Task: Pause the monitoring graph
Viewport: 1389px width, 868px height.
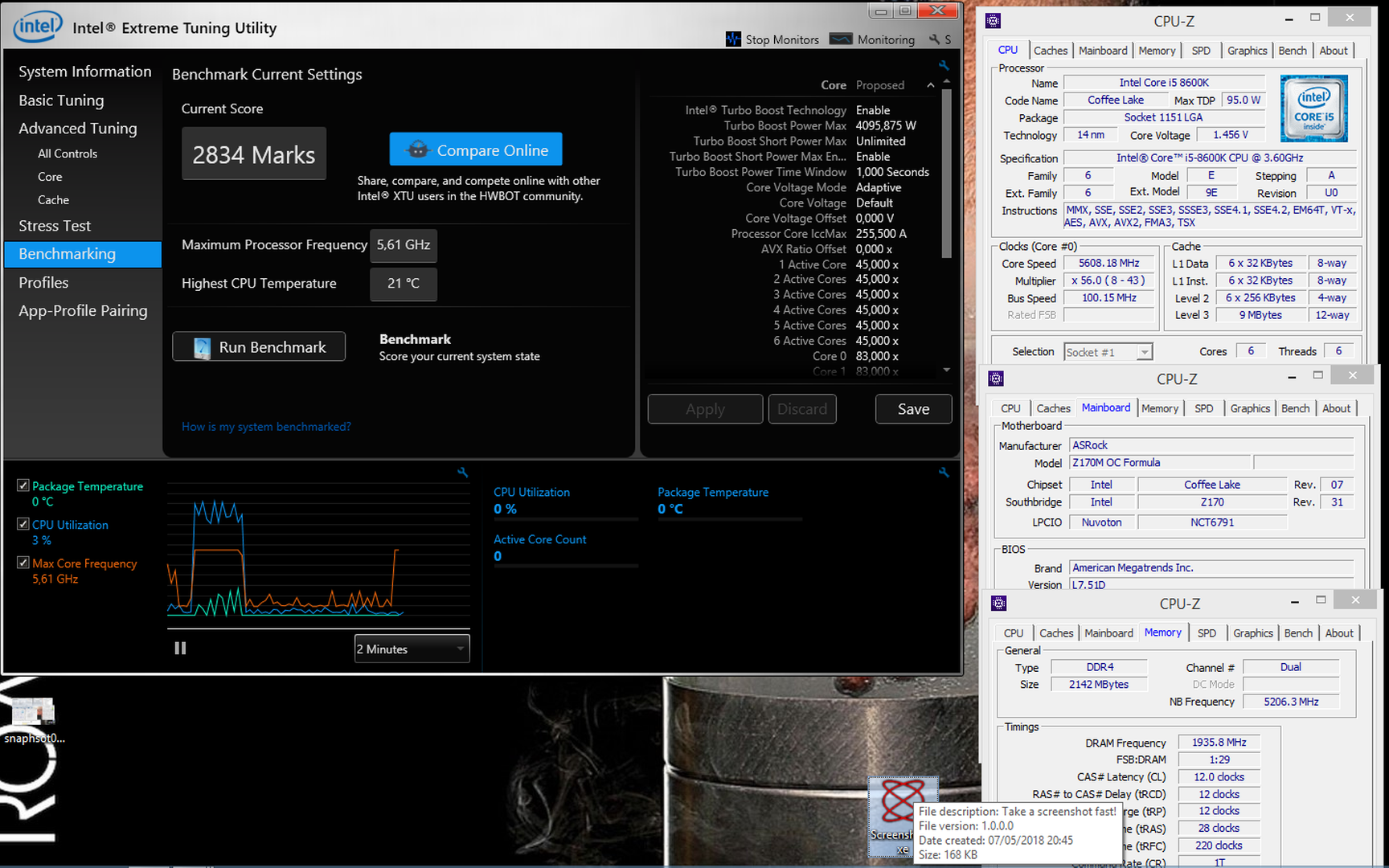Action: (x=180, y=648)
